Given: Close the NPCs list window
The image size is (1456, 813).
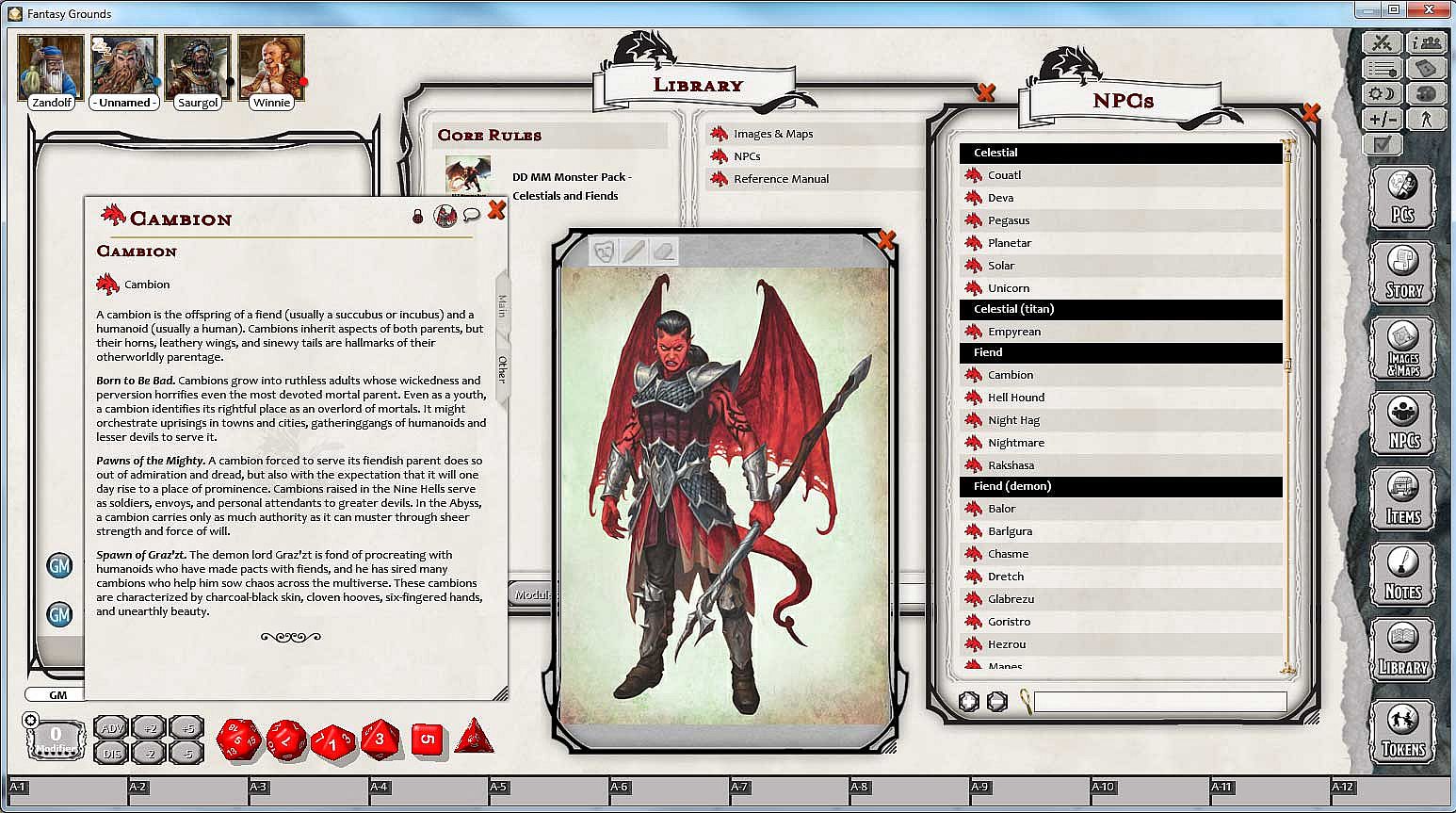Looking at the screenshot, I should pyautogui.click(x=1310, y=111).
